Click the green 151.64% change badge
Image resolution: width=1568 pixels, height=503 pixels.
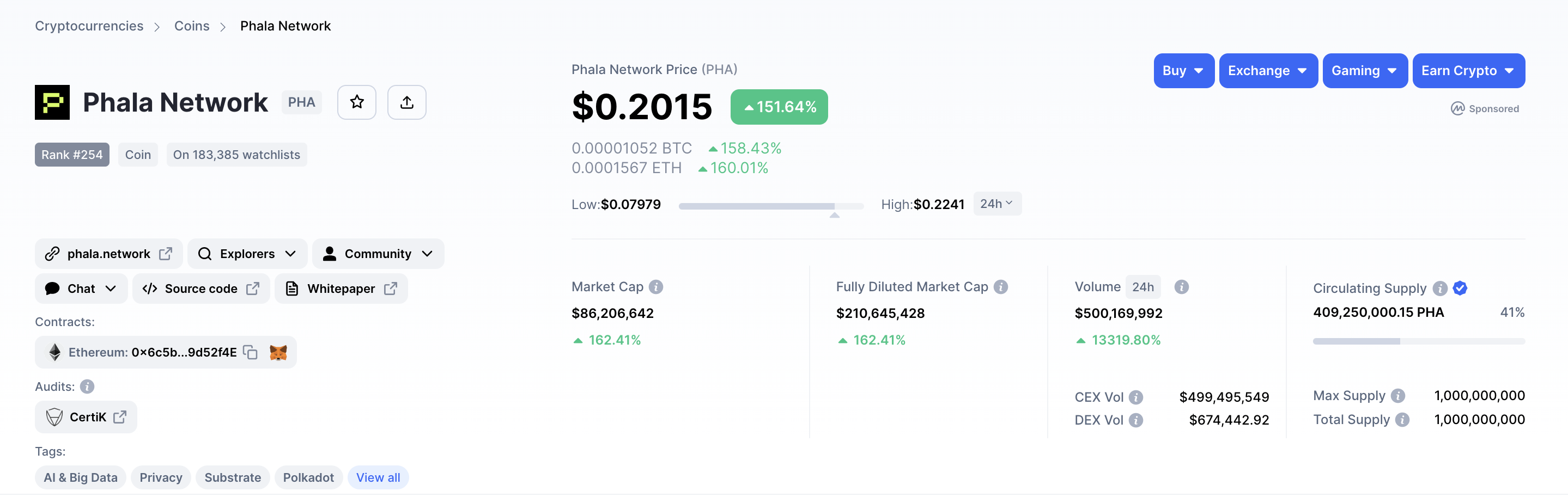pos(779,107)
